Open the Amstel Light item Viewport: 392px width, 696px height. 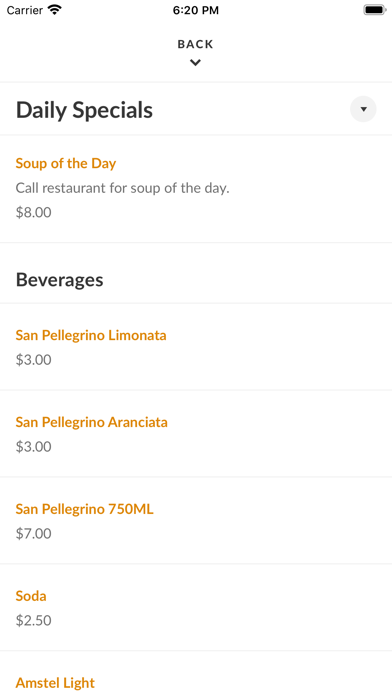point(55,683)
